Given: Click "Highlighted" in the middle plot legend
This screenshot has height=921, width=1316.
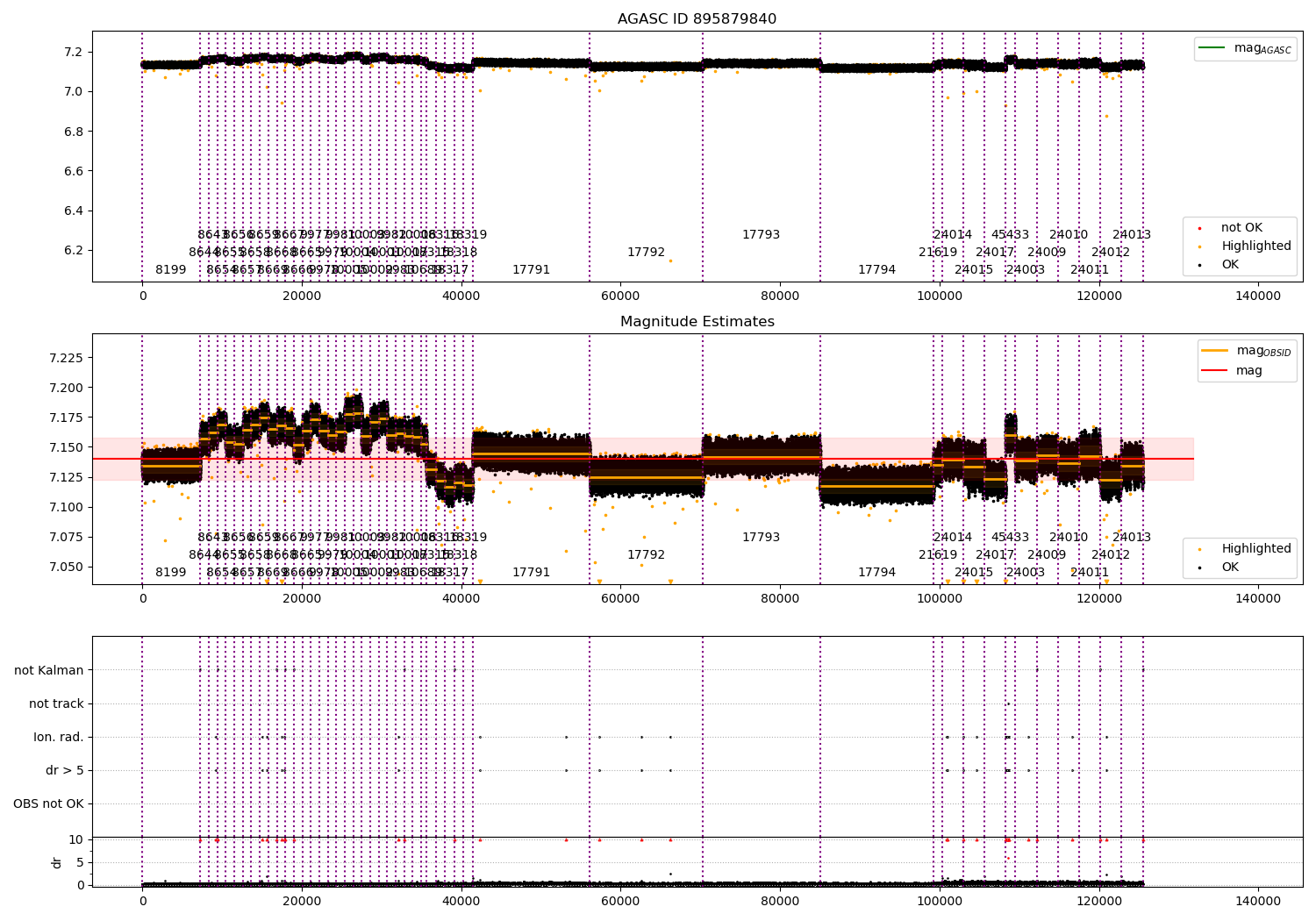Looking at the screenshot, I should pyautogui.click(x=1256, y=549).
